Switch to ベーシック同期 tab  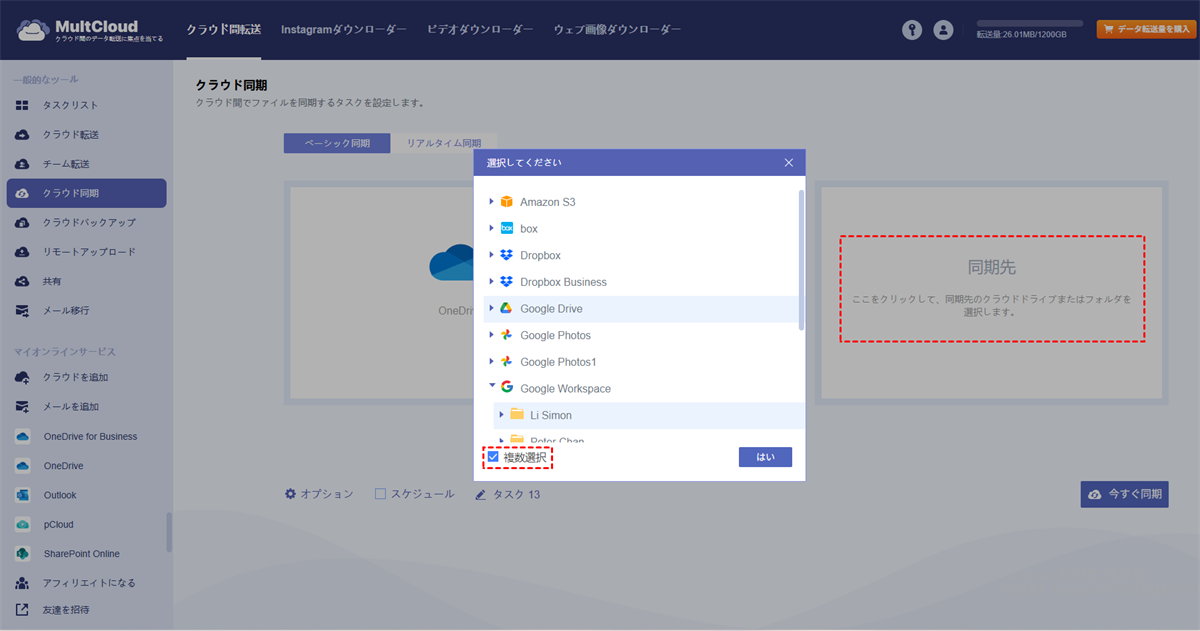pyautogui.click(x=337, y=143)
